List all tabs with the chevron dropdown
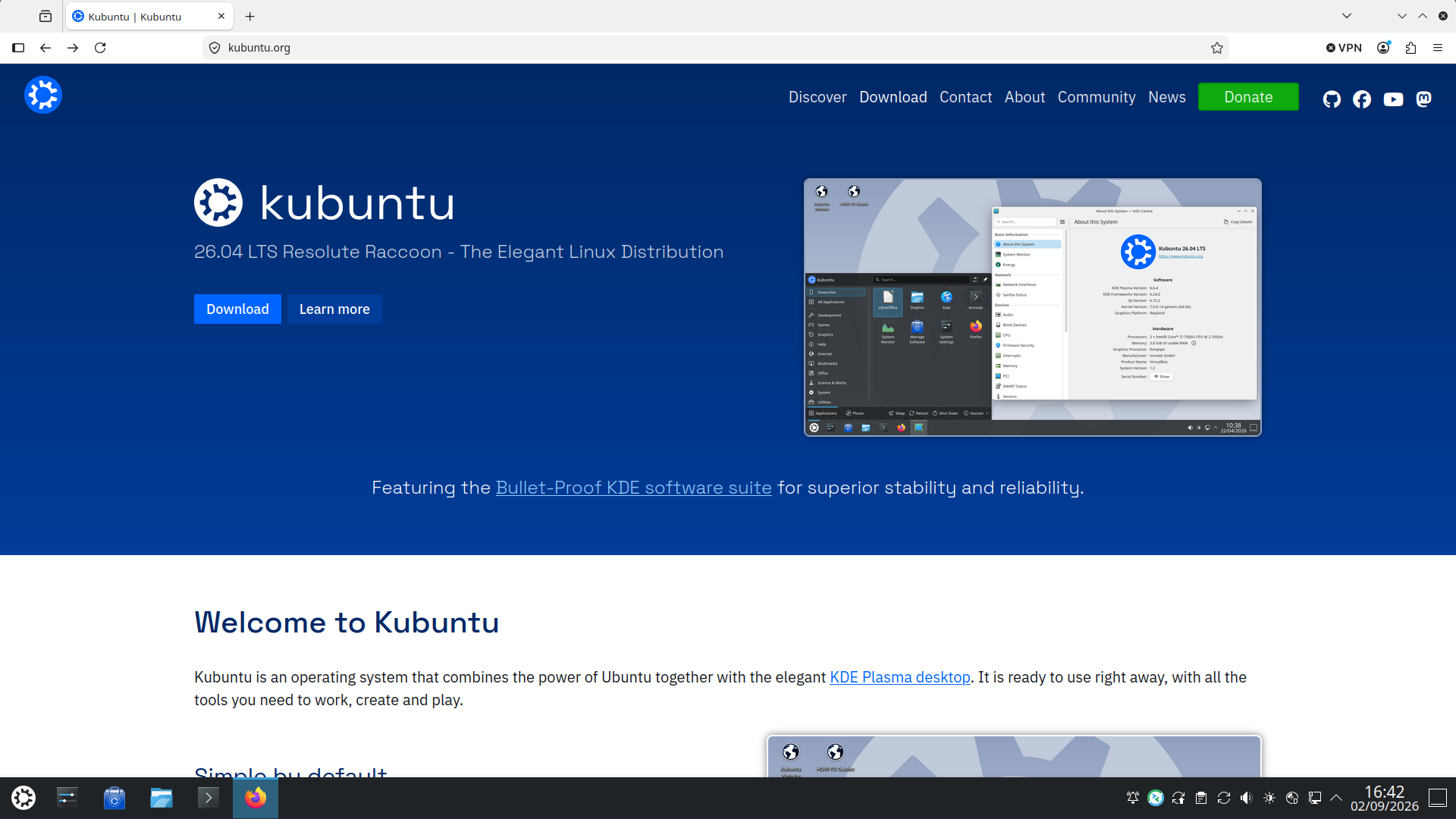1456x819 pixels. click(x=1347, y=16)
